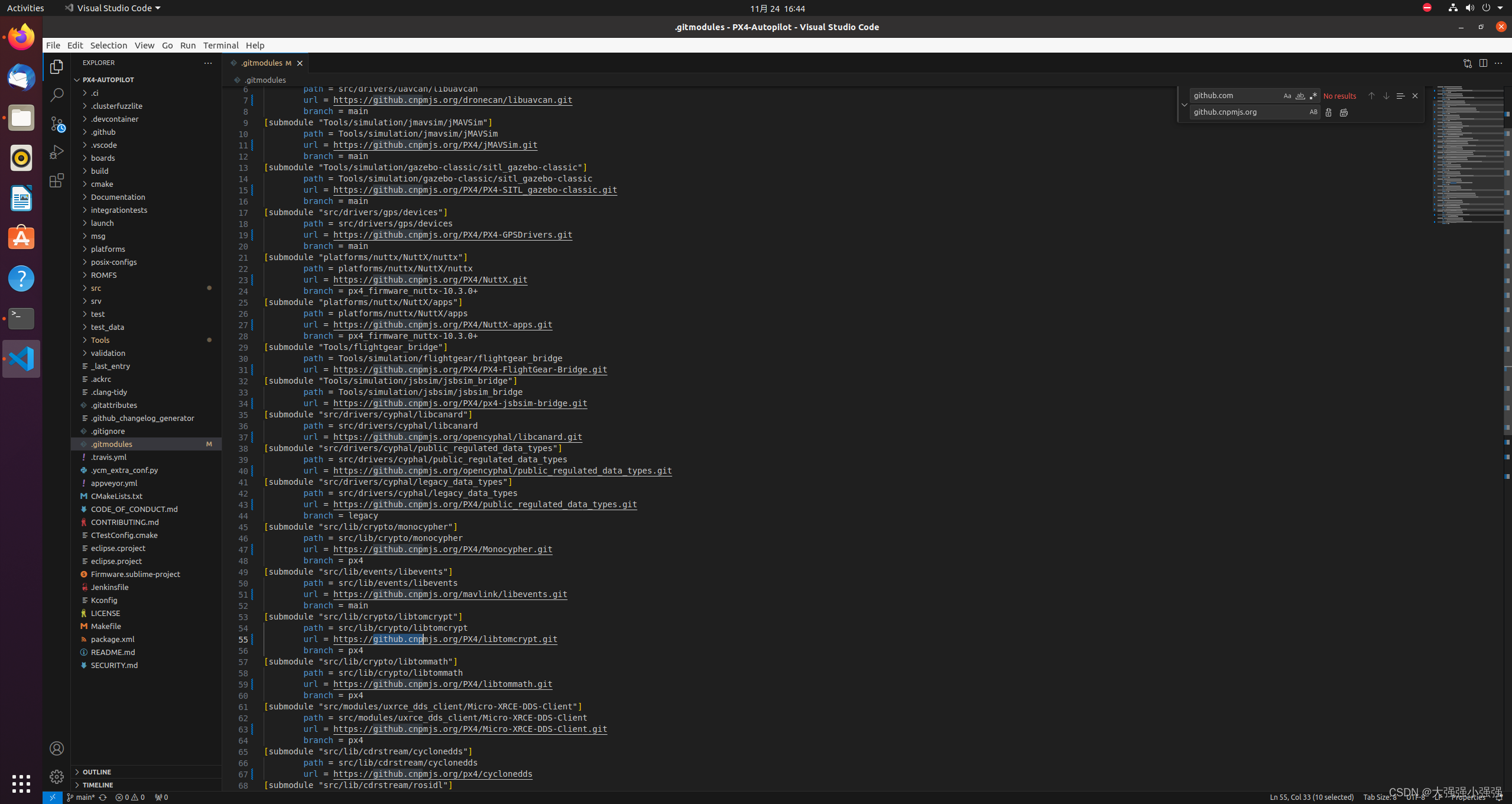Enable Use Regular Expression in find
Viewport: 1512px width, 804px height.
(x=1313, y=96)
